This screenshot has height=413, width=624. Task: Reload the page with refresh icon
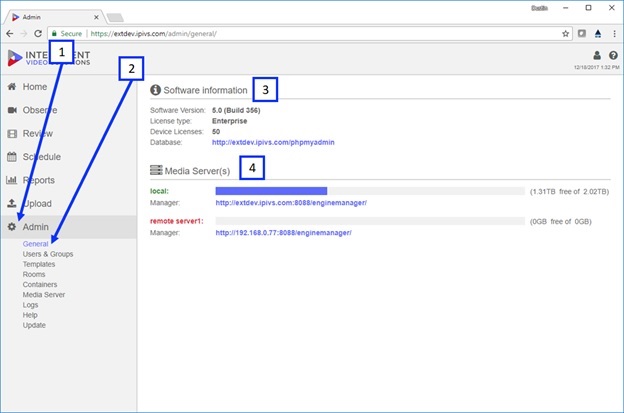pos(38,34)
